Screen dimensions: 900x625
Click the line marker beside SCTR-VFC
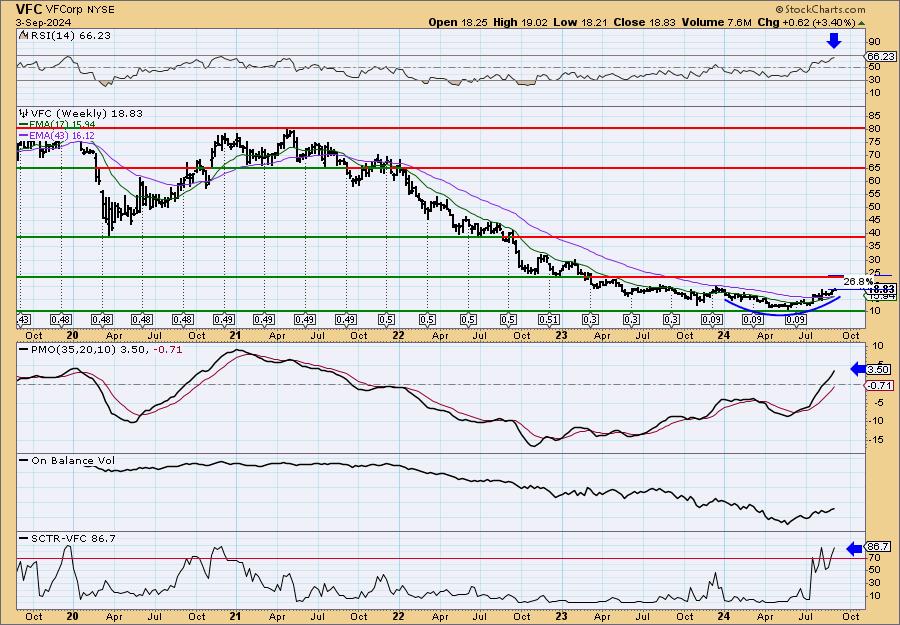click(24, 537)
